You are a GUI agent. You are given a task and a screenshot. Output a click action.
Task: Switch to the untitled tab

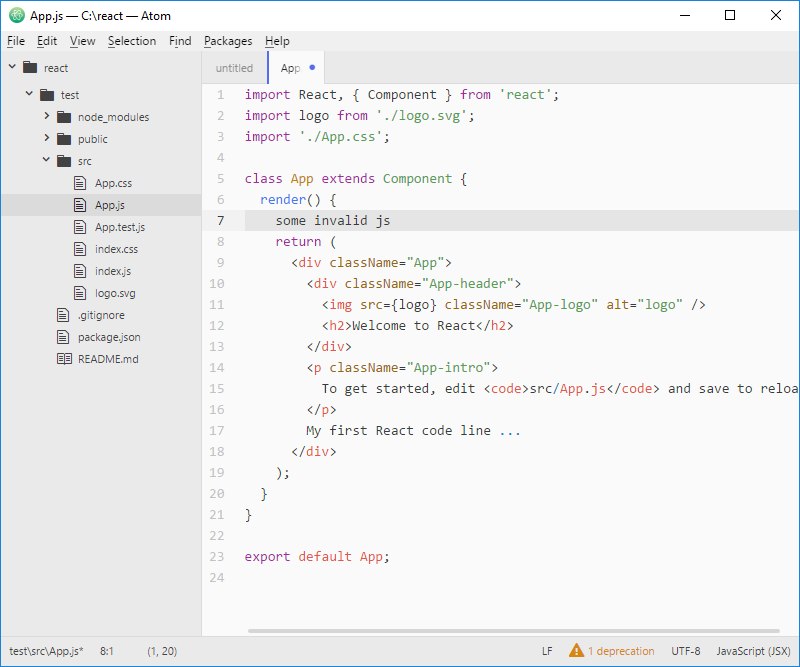coord(234,68)
